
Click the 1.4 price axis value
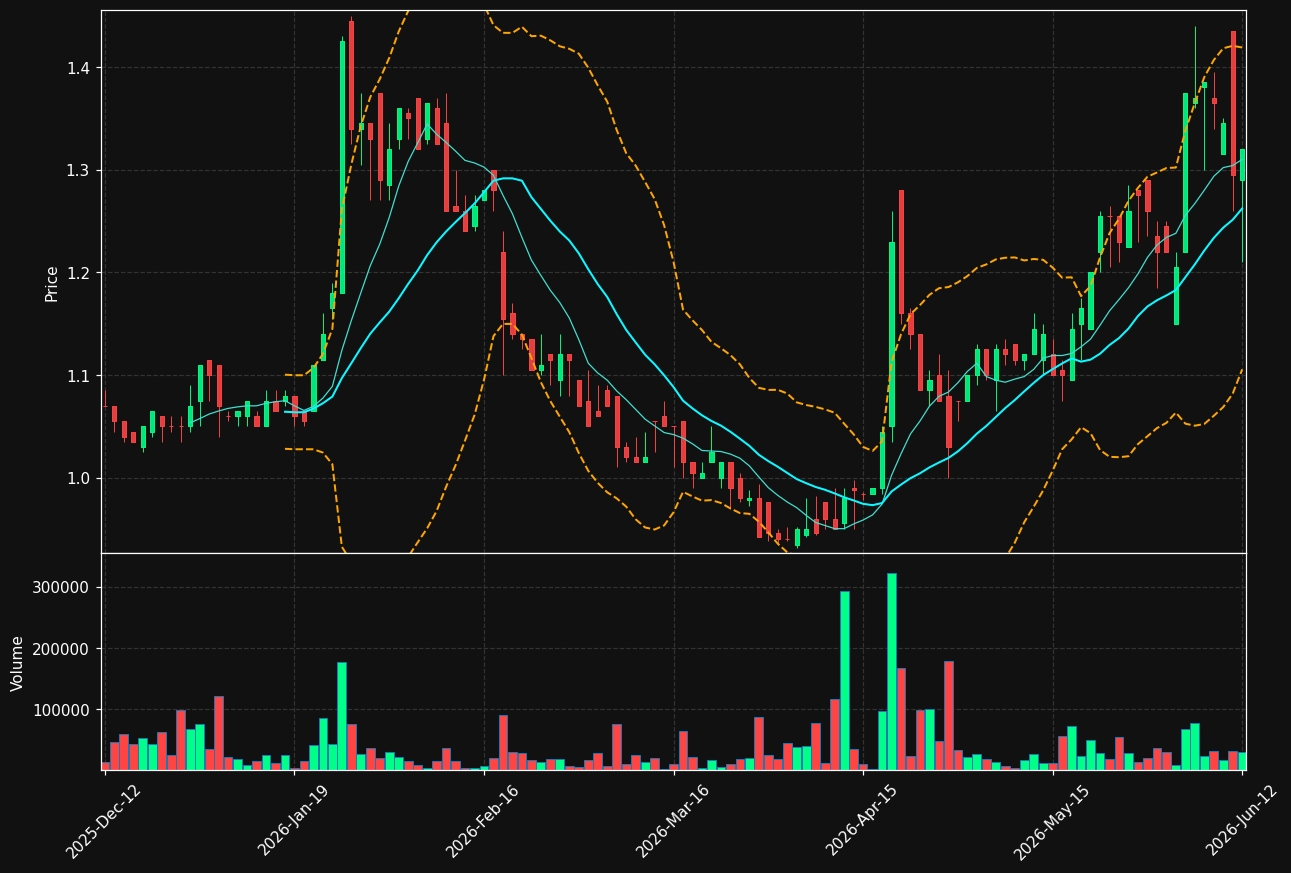(78, 68)
